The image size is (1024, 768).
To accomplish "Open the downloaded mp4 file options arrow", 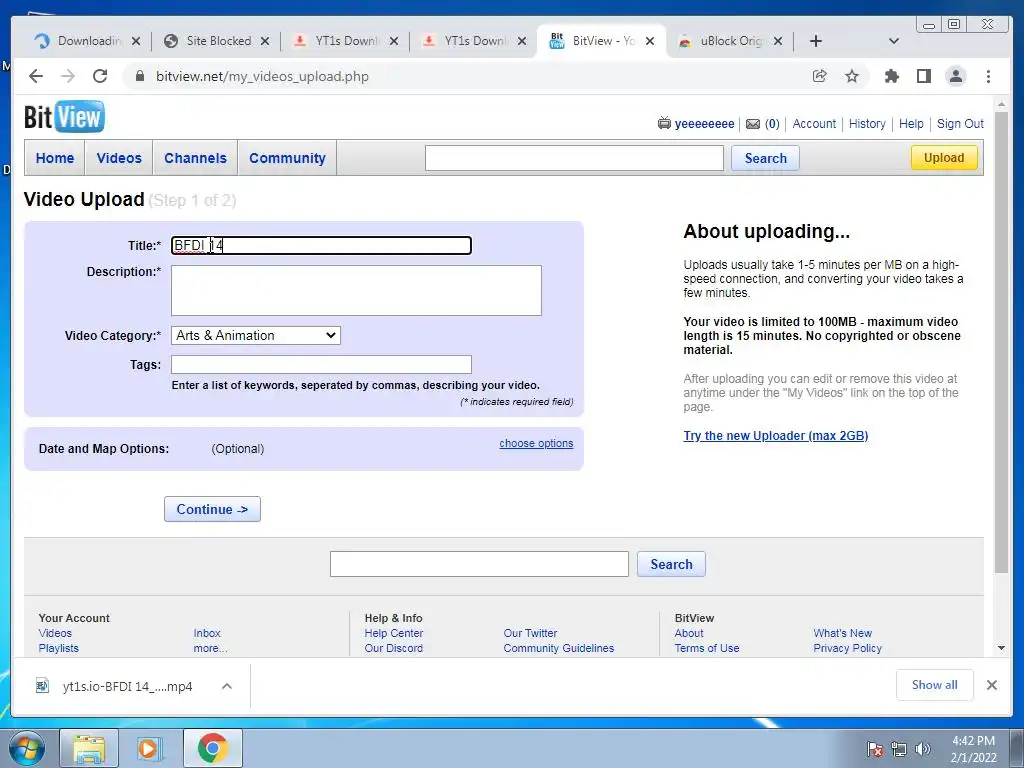I will pos(227,686).
